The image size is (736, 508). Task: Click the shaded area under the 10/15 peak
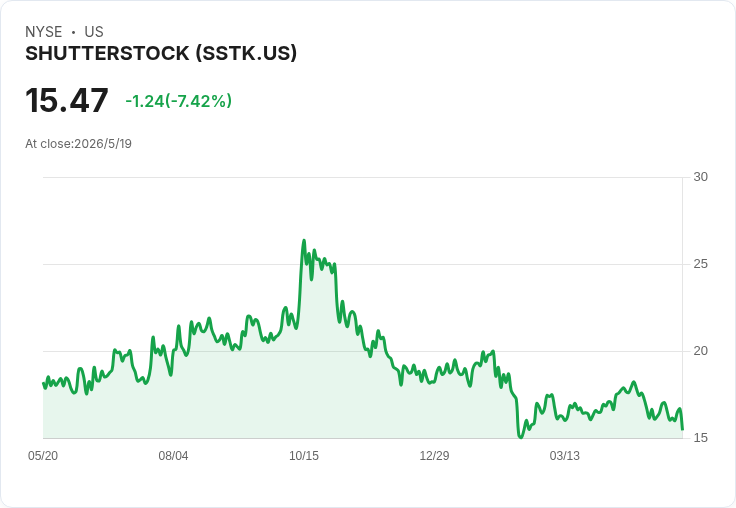click(x=310, y=366)
